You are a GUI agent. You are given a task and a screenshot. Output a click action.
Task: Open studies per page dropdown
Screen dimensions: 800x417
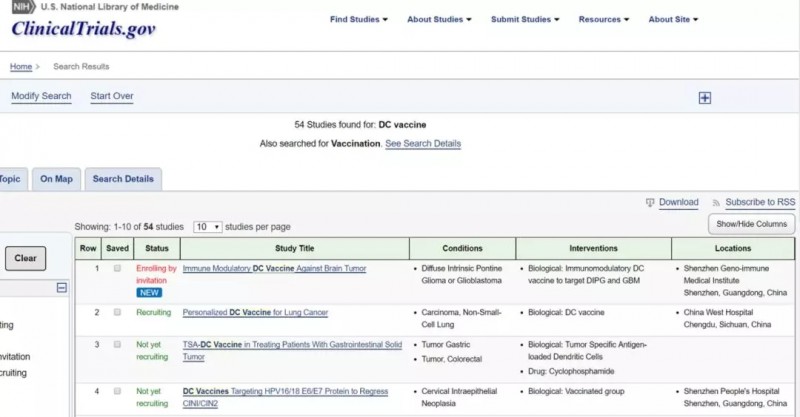tap(208, 227)
